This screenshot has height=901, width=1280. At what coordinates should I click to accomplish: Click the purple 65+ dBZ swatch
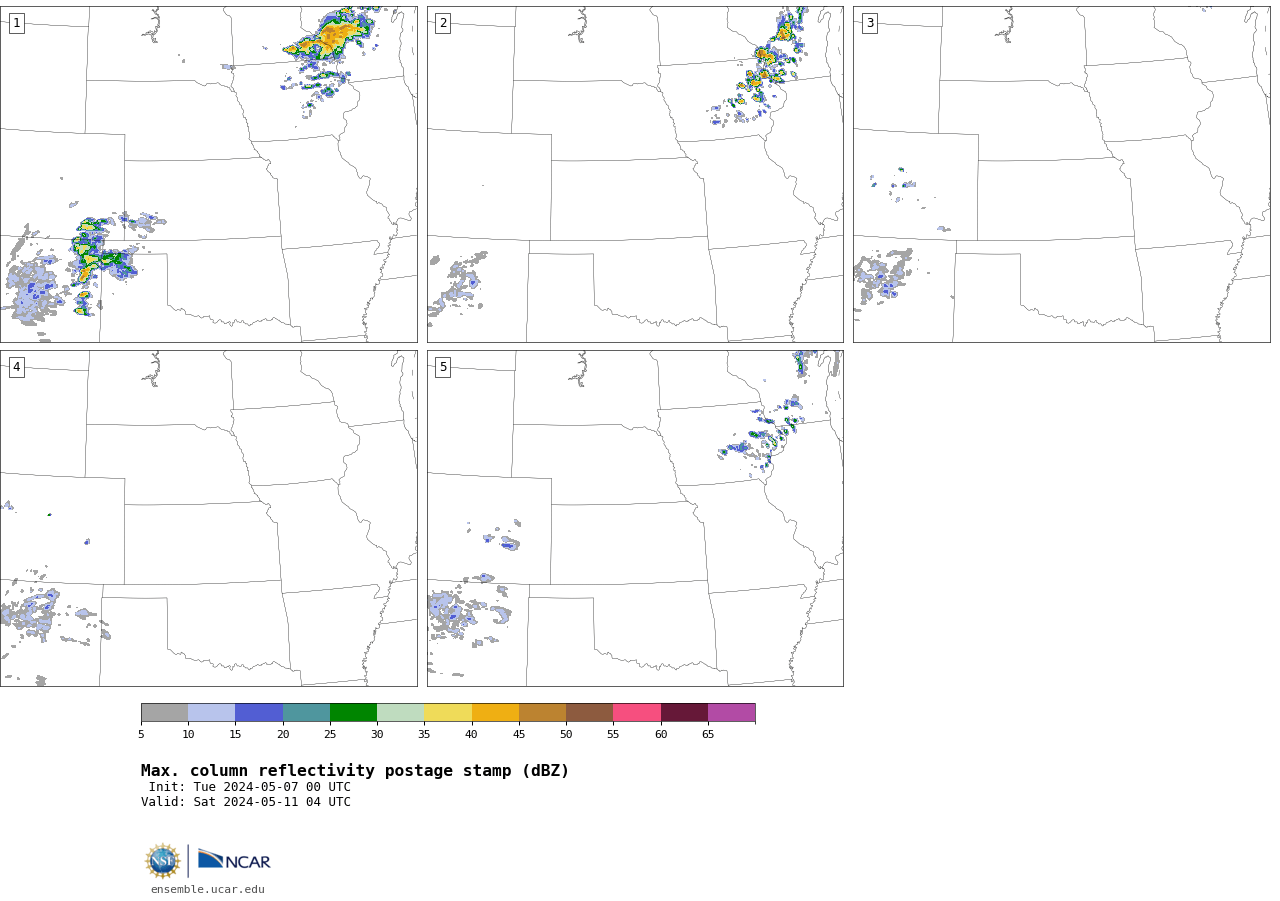pyautogui.click(x=731, y=713)
